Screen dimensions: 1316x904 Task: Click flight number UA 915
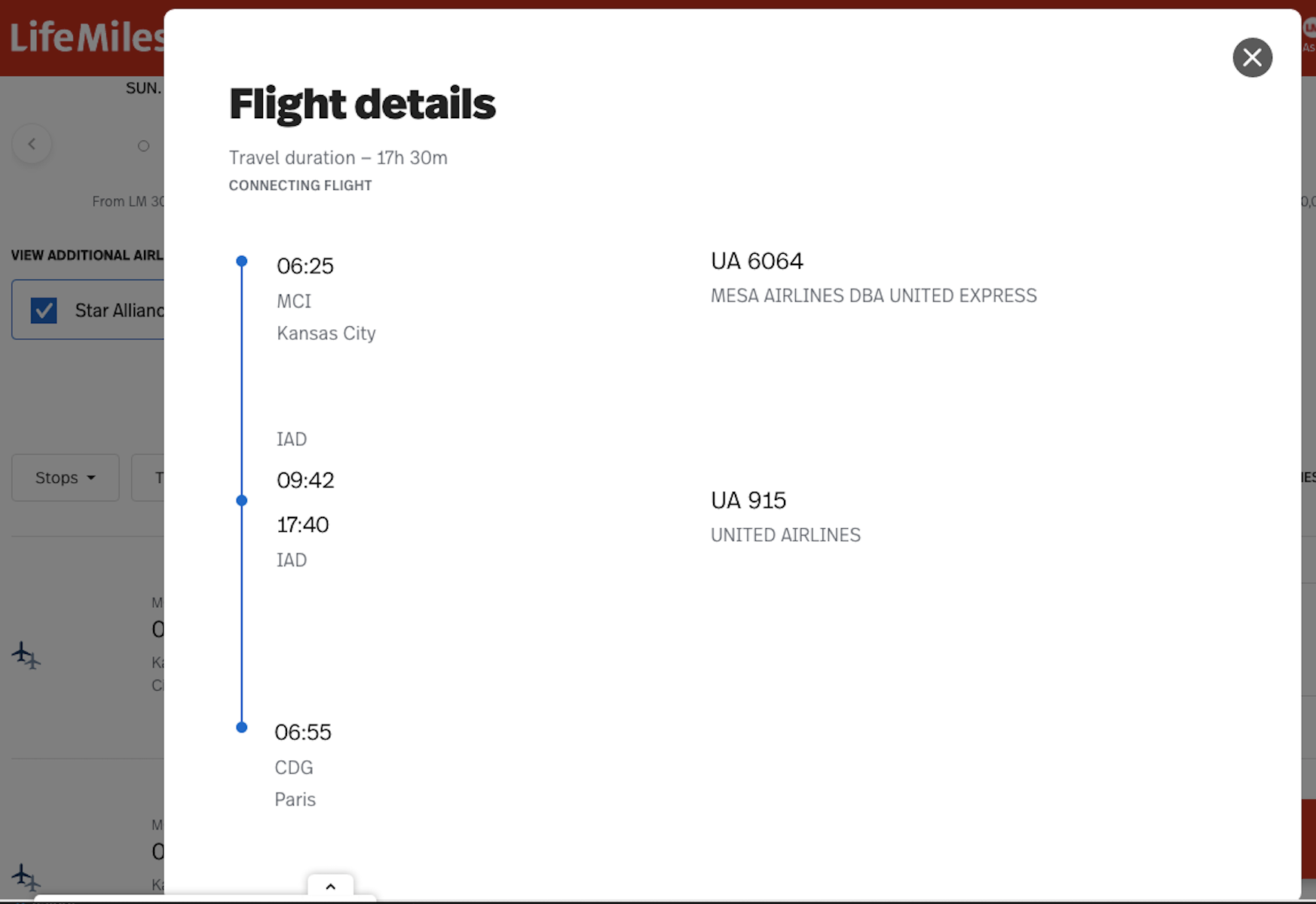(x=748, y=500)
